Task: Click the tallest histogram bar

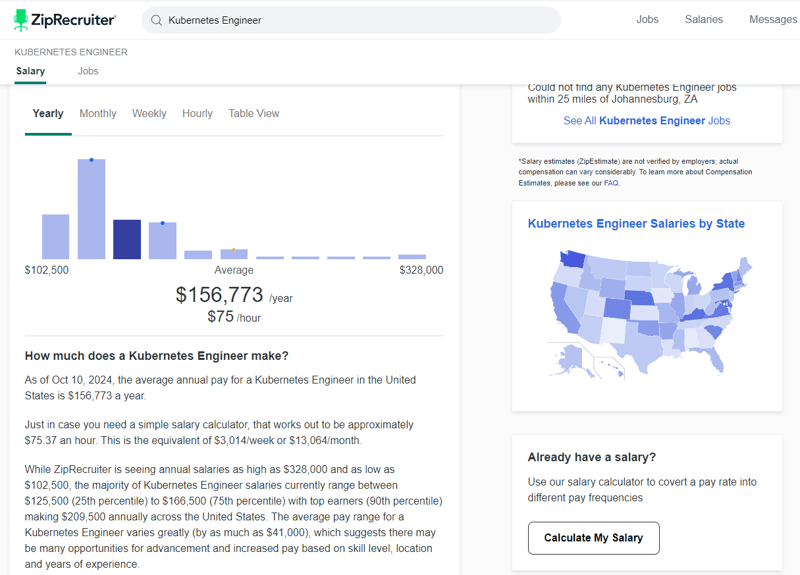Action: coord(91,209)
